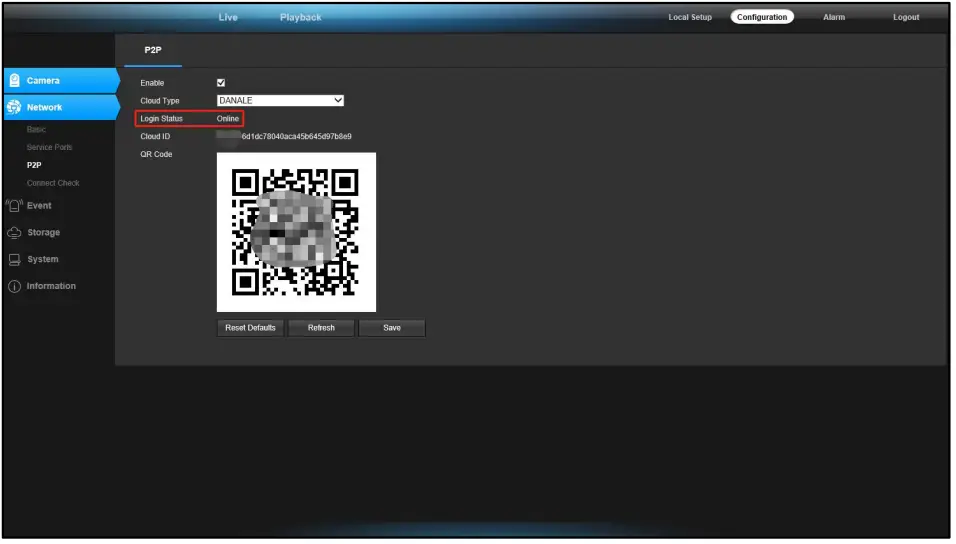This screenshot has width=956, height=544.
Task: Click the System monitor icon
Action: point(14,260)
